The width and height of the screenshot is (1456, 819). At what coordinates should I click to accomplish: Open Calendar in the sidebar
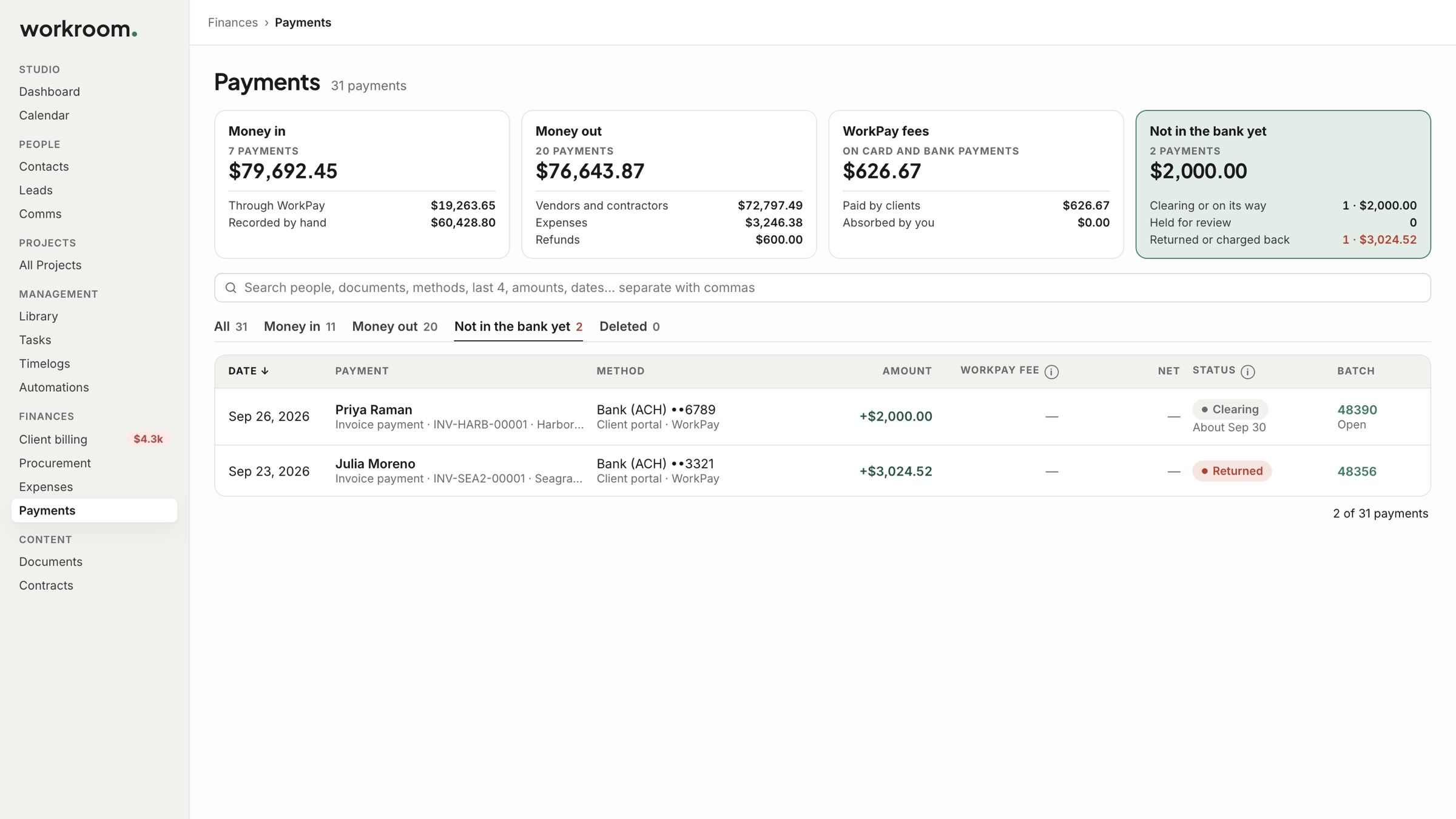point(44,115)
